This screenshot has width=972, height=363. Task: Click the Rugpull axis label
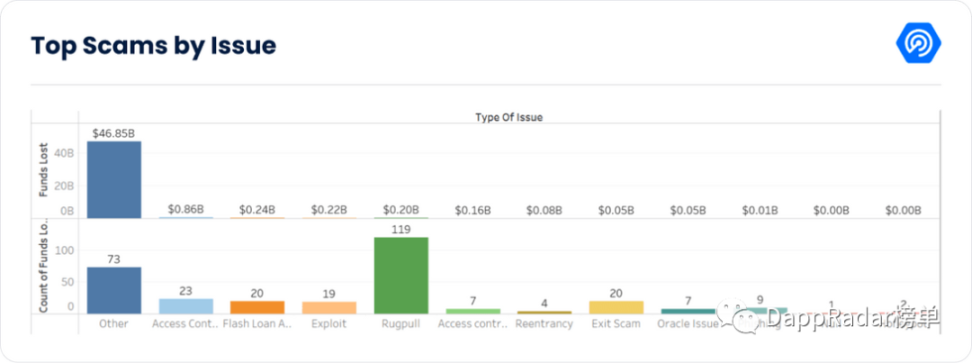click(401, 324)
